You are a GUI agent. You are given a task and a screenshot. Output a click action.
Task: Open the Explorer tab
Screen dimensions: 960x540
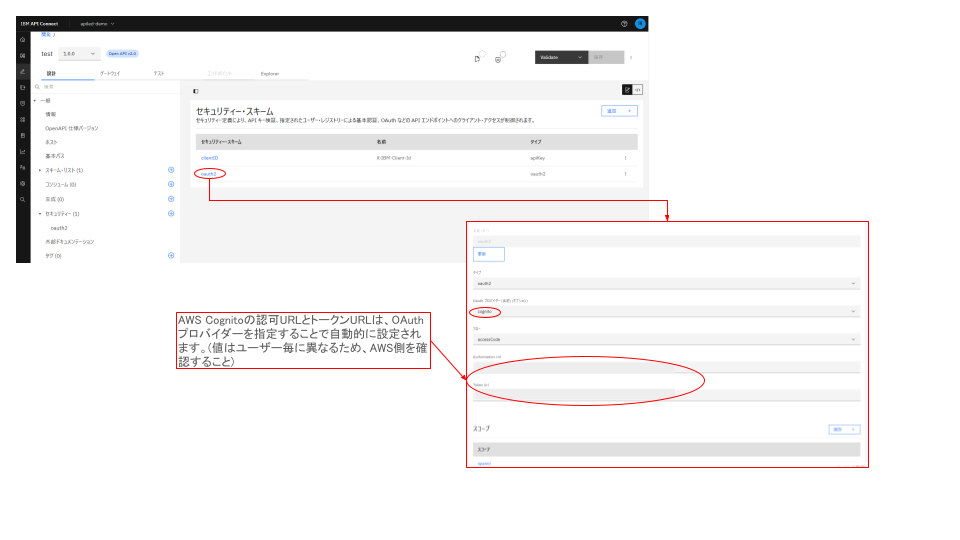pyautogui.click(x=269, y=73)
